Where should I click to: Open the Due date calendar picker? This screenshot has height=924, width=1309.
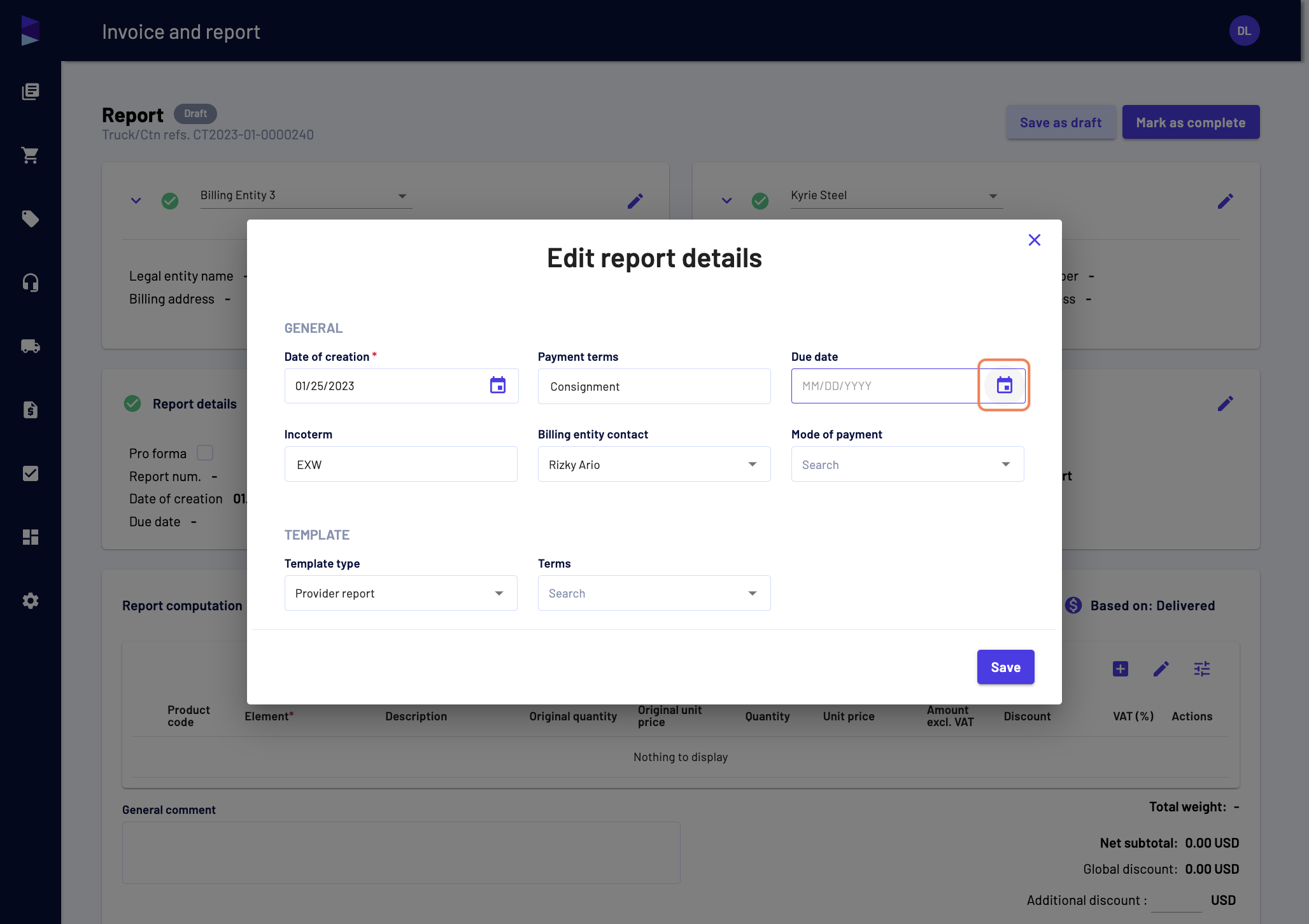pos(1004,385)
